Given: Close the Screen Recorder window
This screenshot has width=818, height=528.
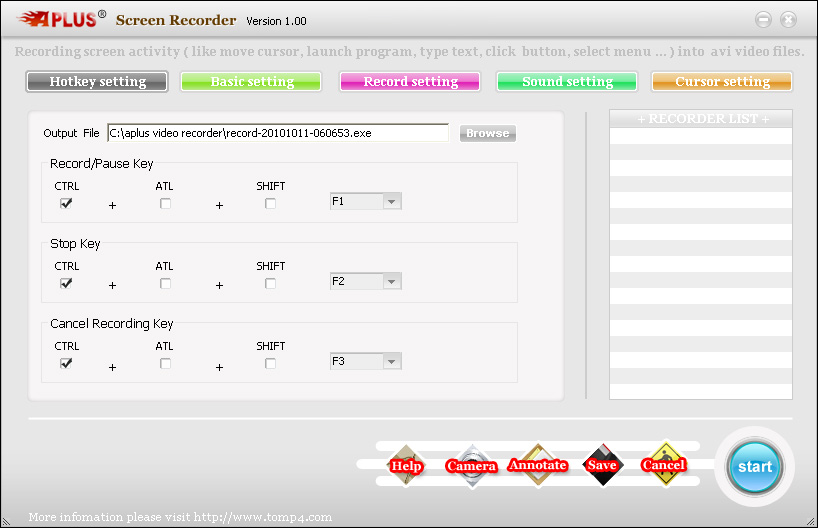Looking at the screenshot, I should [x=788, y=20].
